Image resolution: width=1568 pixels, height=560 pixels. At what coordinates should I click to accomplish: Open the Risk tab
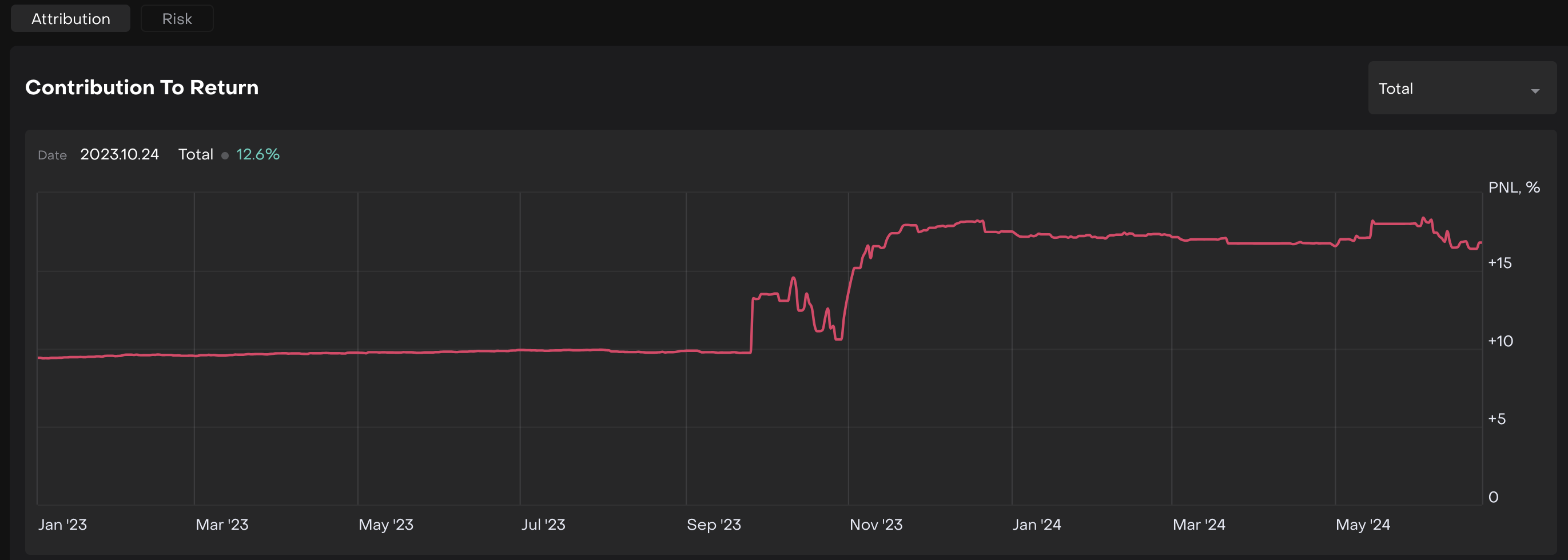coord(177,19)
